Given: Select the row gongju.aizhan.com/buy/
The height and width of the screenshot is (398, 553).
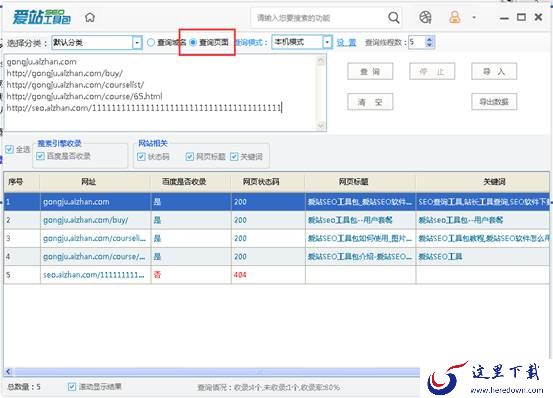Looking at the screenshot, I should [x=277, y=220].
